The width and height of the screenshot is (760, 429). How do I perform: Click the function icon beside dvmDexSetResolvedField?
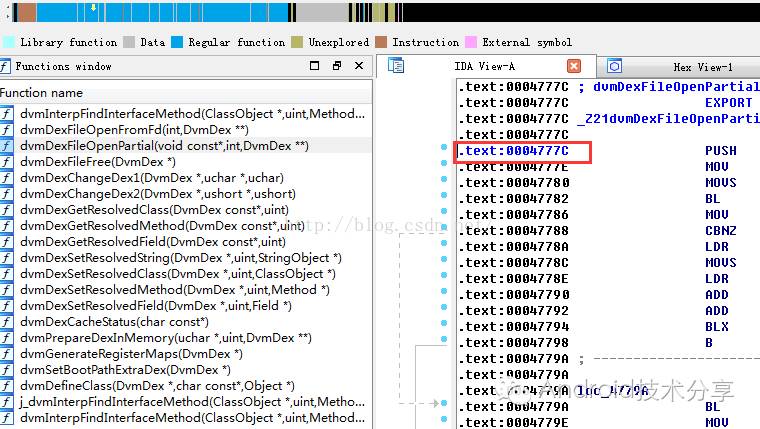click(6, 306)
